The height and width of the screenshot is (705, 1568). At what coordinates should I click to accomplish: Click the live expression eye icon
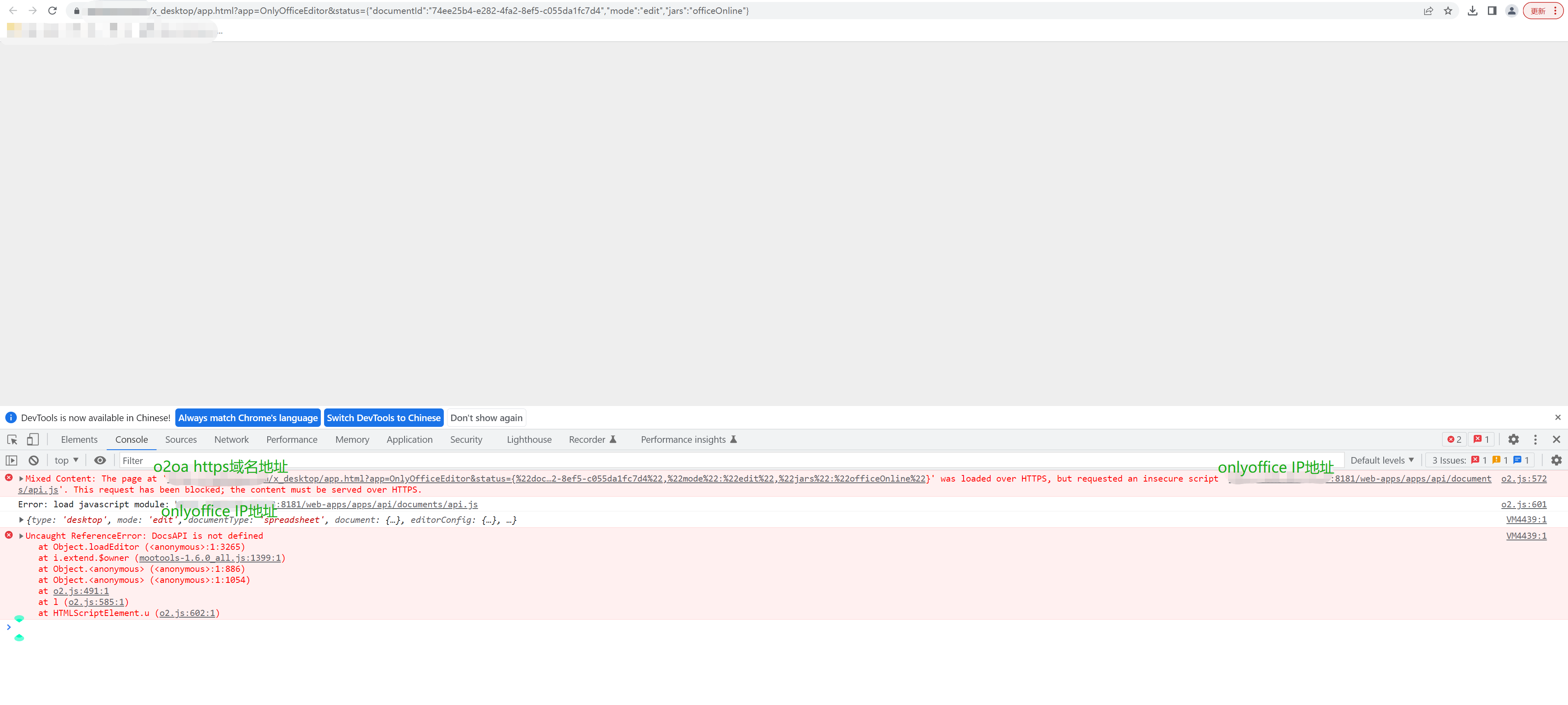click(x=100, y=460)
